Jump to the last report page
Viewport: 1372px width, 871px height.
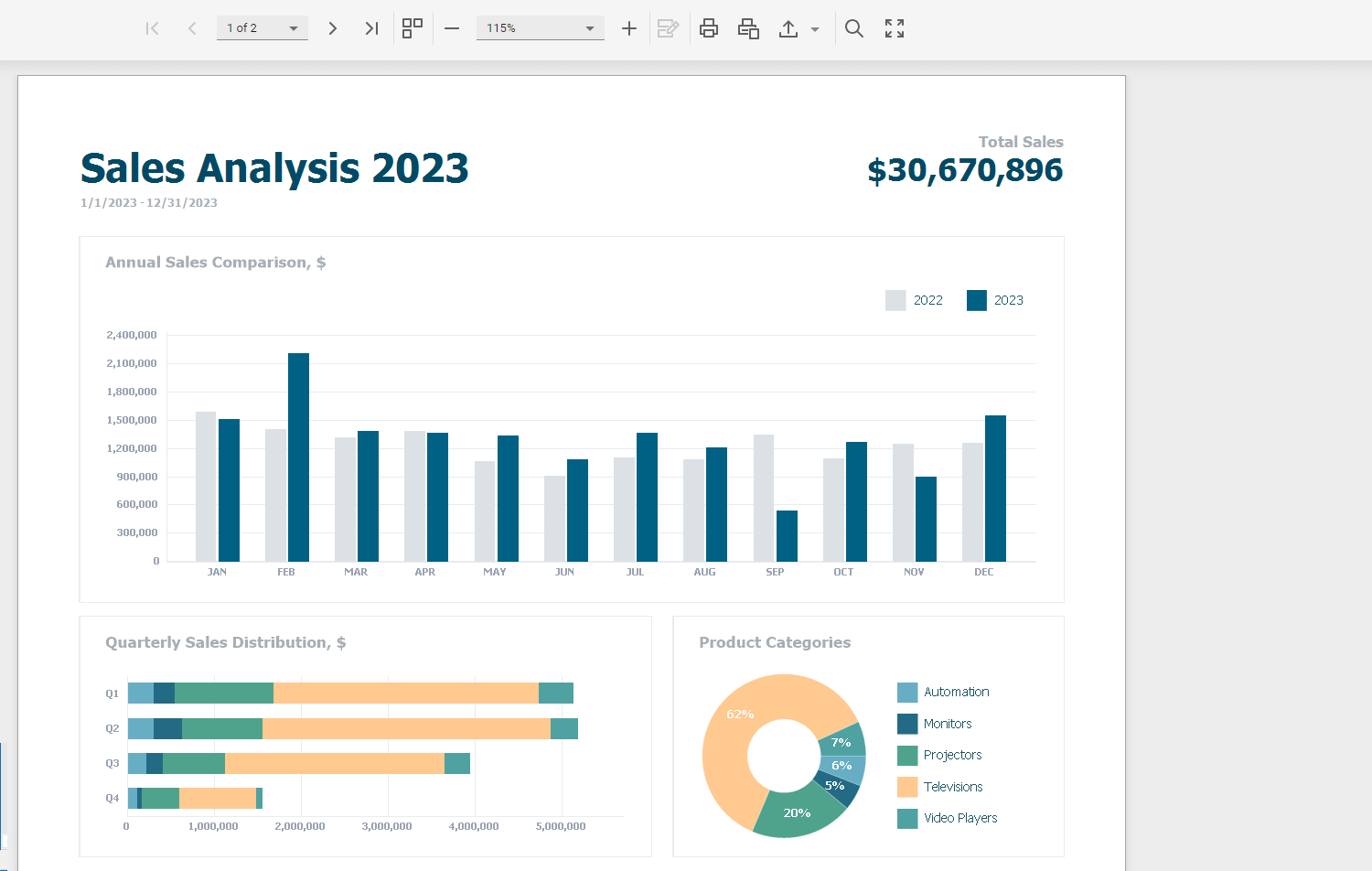371,28
